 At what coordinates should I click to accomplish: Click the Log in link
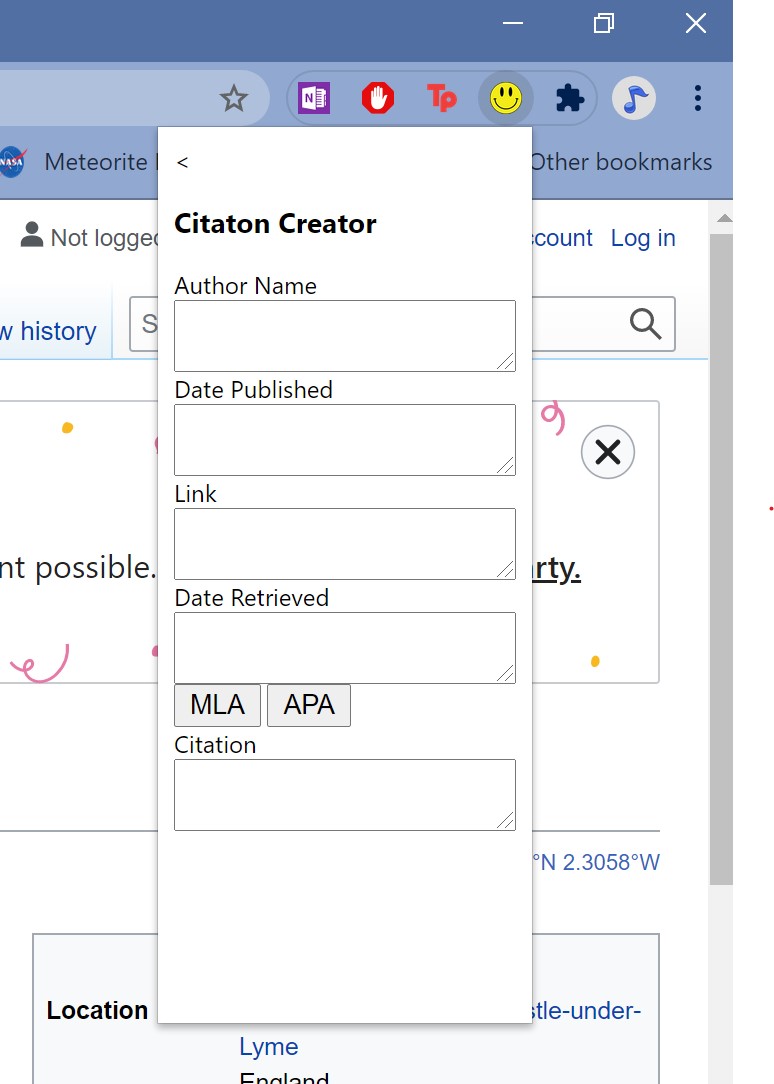click(643, 238)
